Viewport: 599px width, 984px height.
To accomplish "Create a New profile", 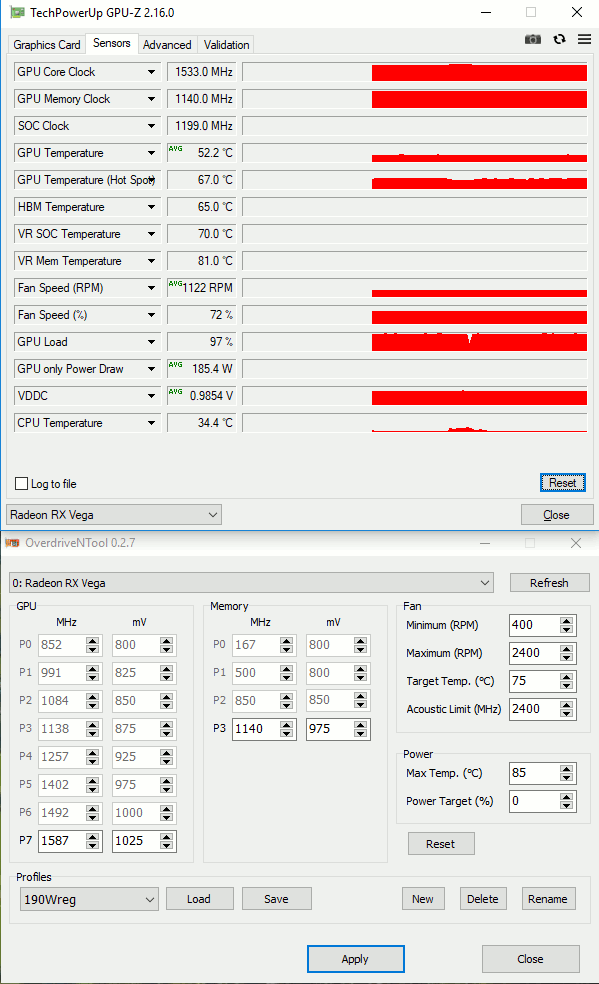I will (x=423, y=899).
